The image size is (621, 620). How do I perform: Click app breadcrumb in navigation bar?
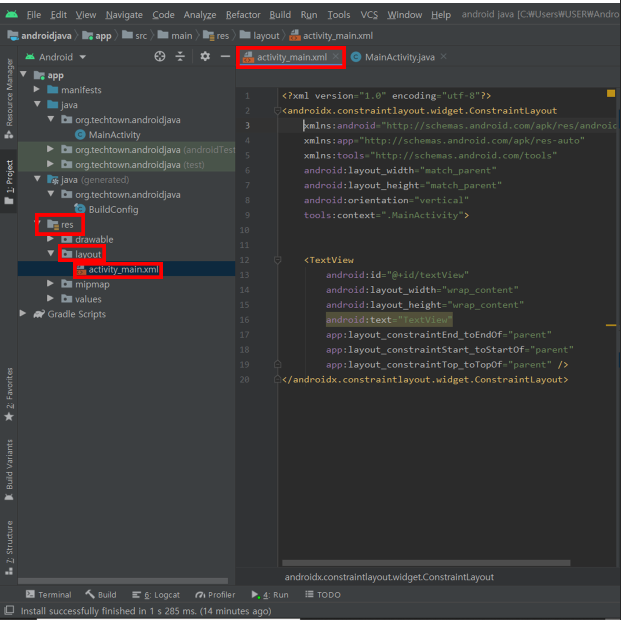click(x=97, y=36)
